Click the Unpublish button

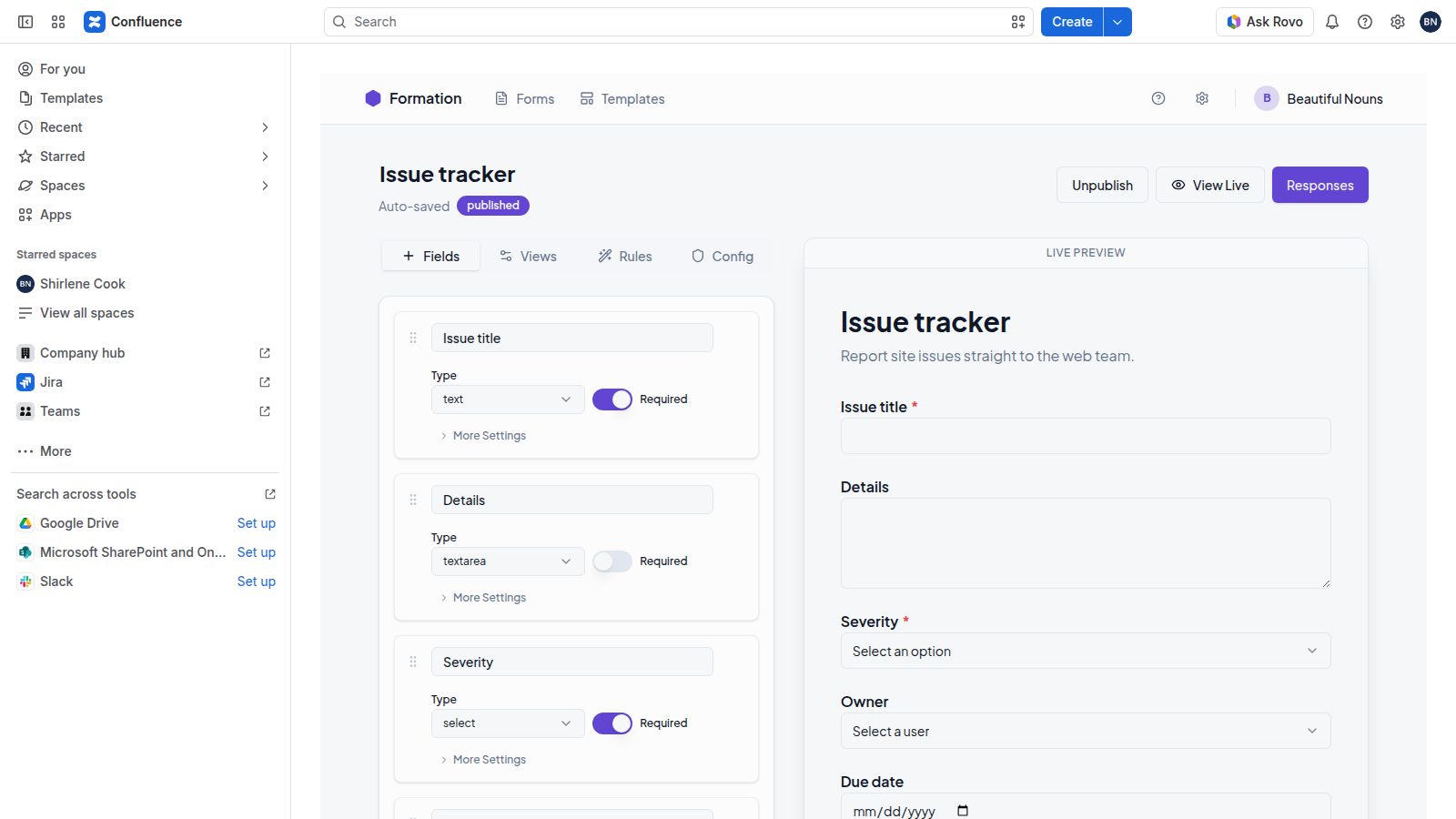[1102, 185]
